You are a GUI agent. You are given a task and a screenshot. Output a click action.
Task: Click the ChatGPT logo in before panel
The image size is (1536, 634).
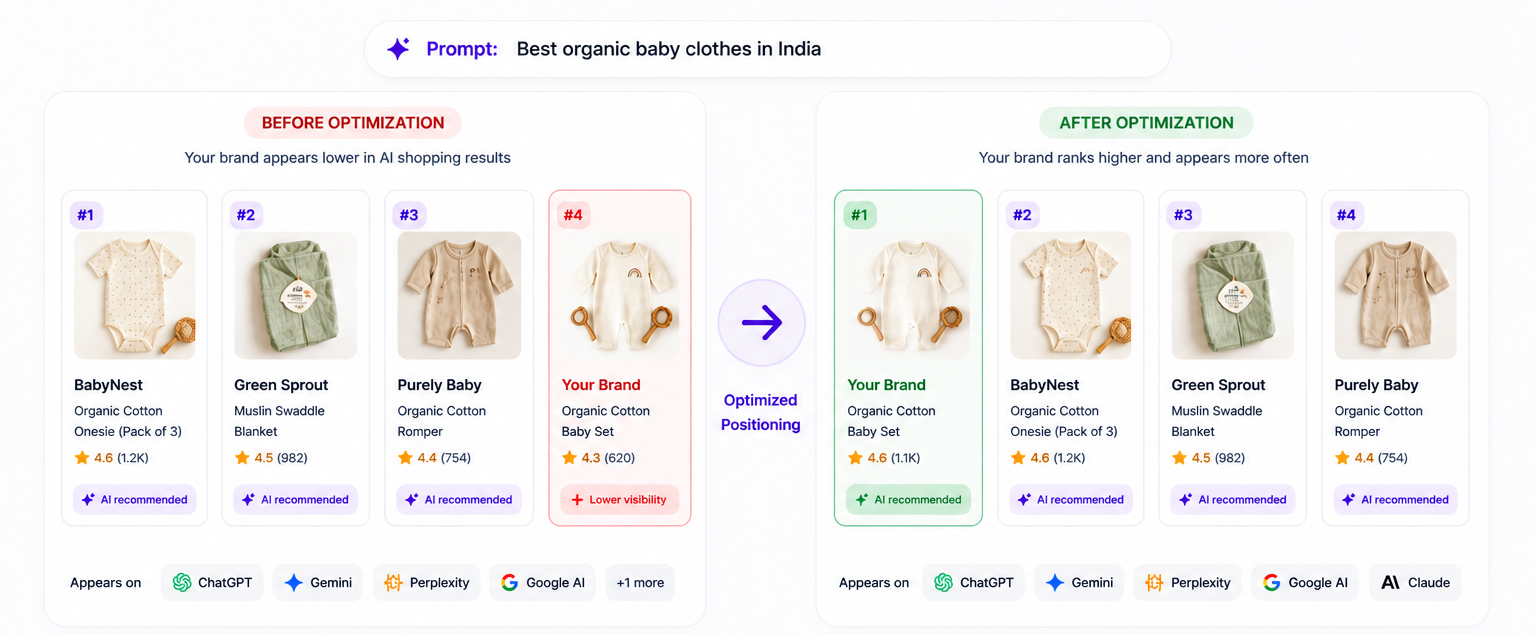pyautogui.click(x=182, y=583)
